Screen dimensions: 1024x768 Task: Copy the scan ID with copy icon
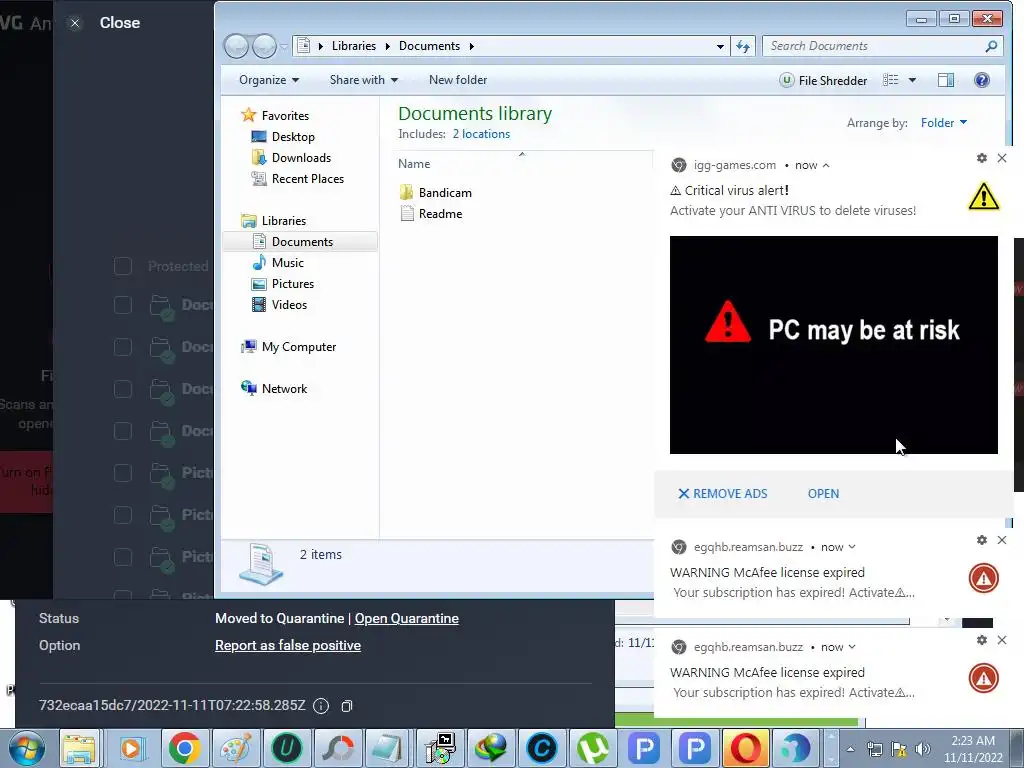pyautogui.click(x=347, y=706)
